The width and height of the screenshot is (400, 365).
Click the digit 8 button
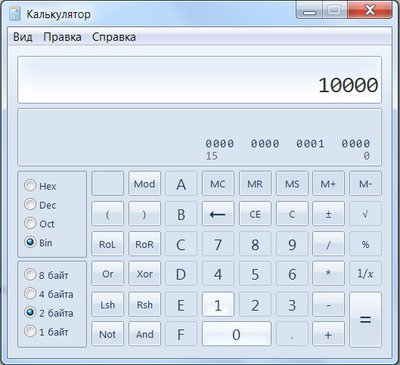(255, 244)
